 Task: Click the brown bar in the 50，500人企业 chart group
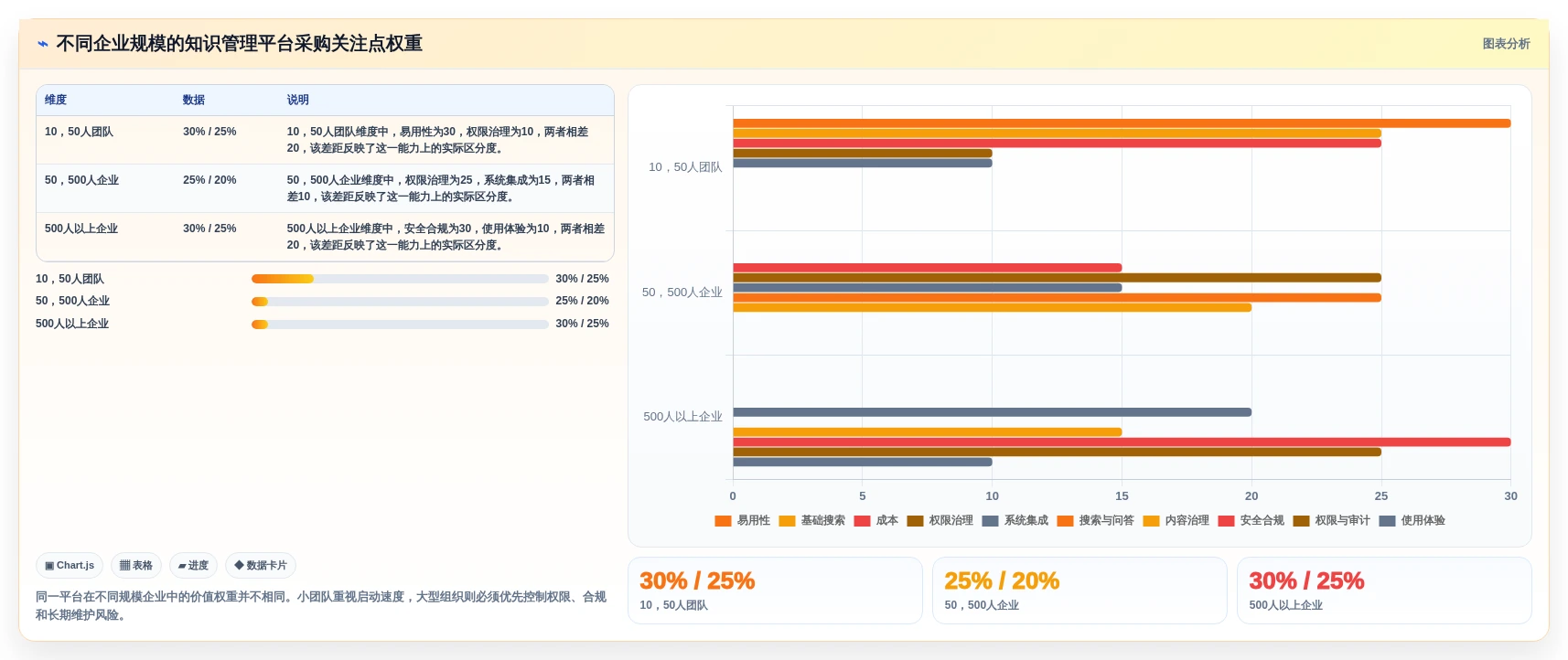pyautogui.click(x=1057, y=278)
